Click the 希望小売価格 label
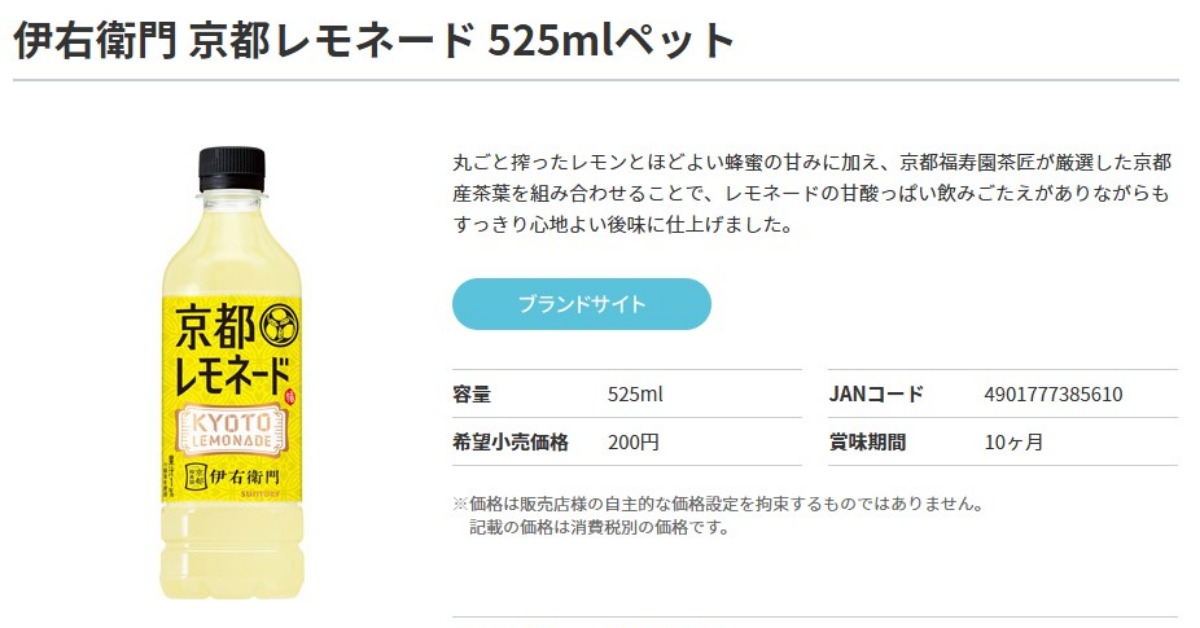 (x=510, y=442)
